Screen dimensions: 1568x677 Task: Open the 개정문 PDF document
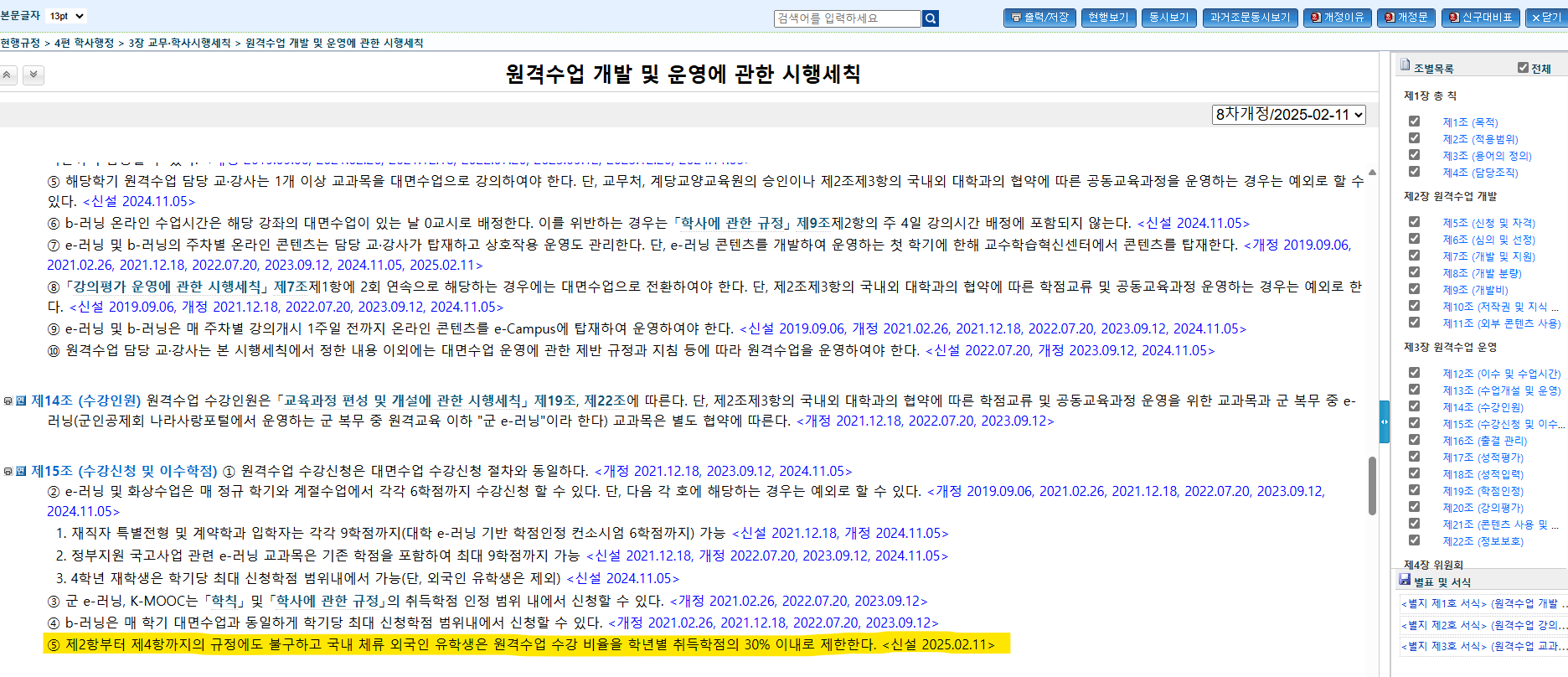(x=1406, y=18)
